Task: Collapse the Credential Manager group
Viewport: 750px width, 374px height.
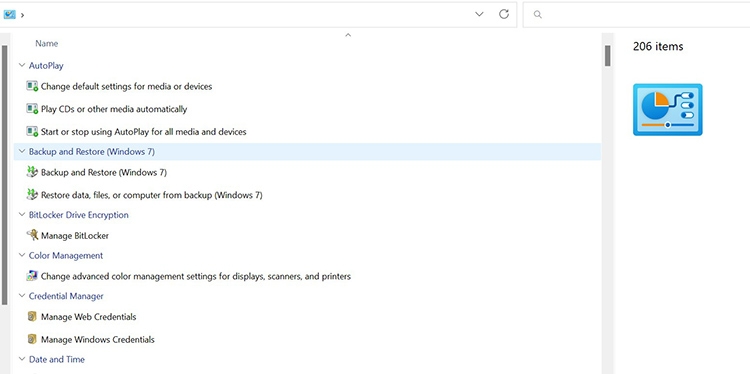Action: click(x=22, y=296)
